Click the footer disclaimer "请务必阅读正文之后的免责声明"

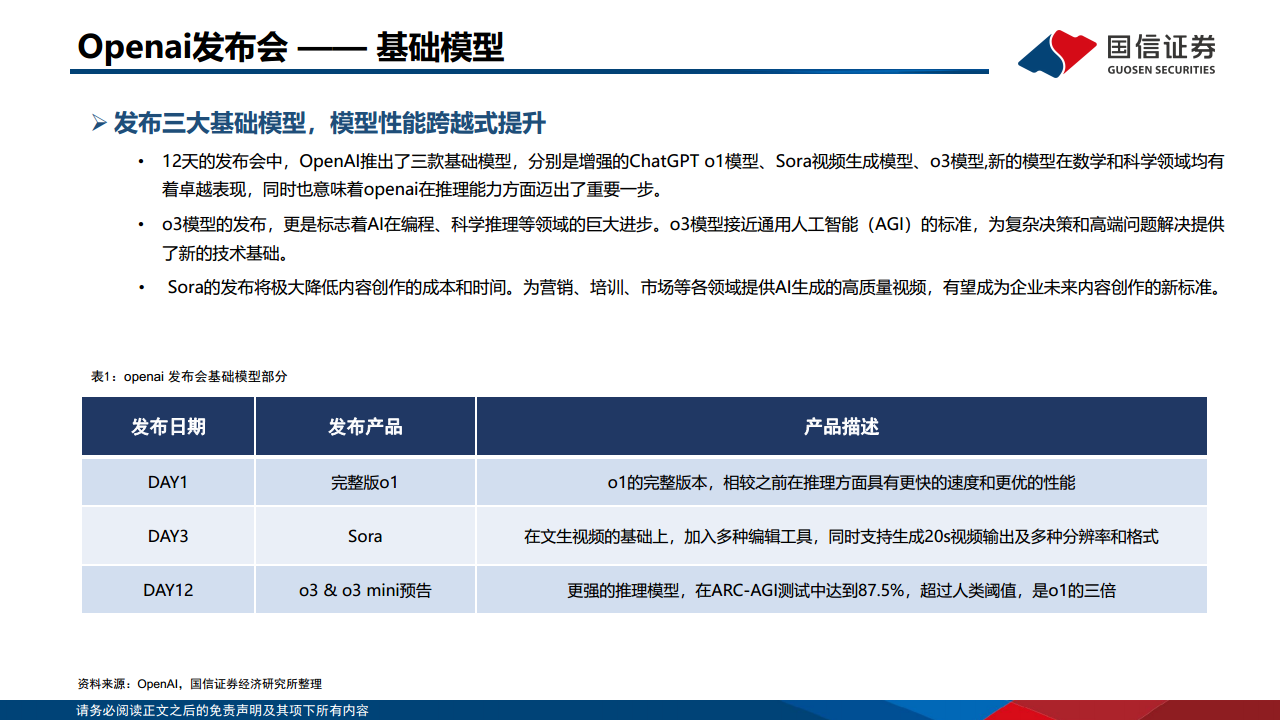[x=223, y=710]
